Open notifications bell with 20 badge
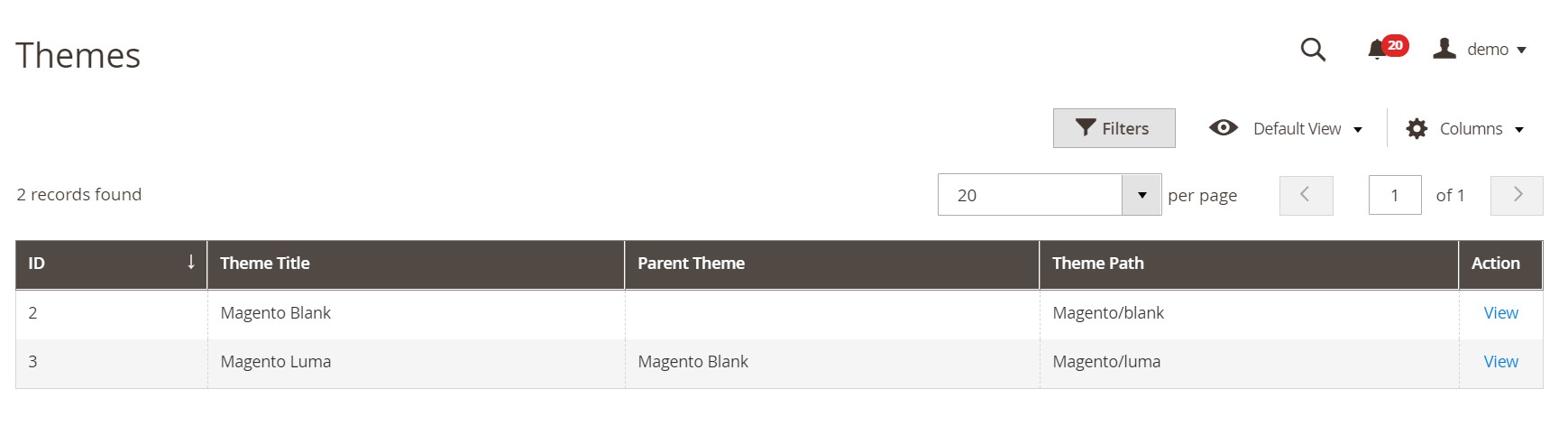Viewport: 1568px width, 426px height. click(x=1377, y=50)
